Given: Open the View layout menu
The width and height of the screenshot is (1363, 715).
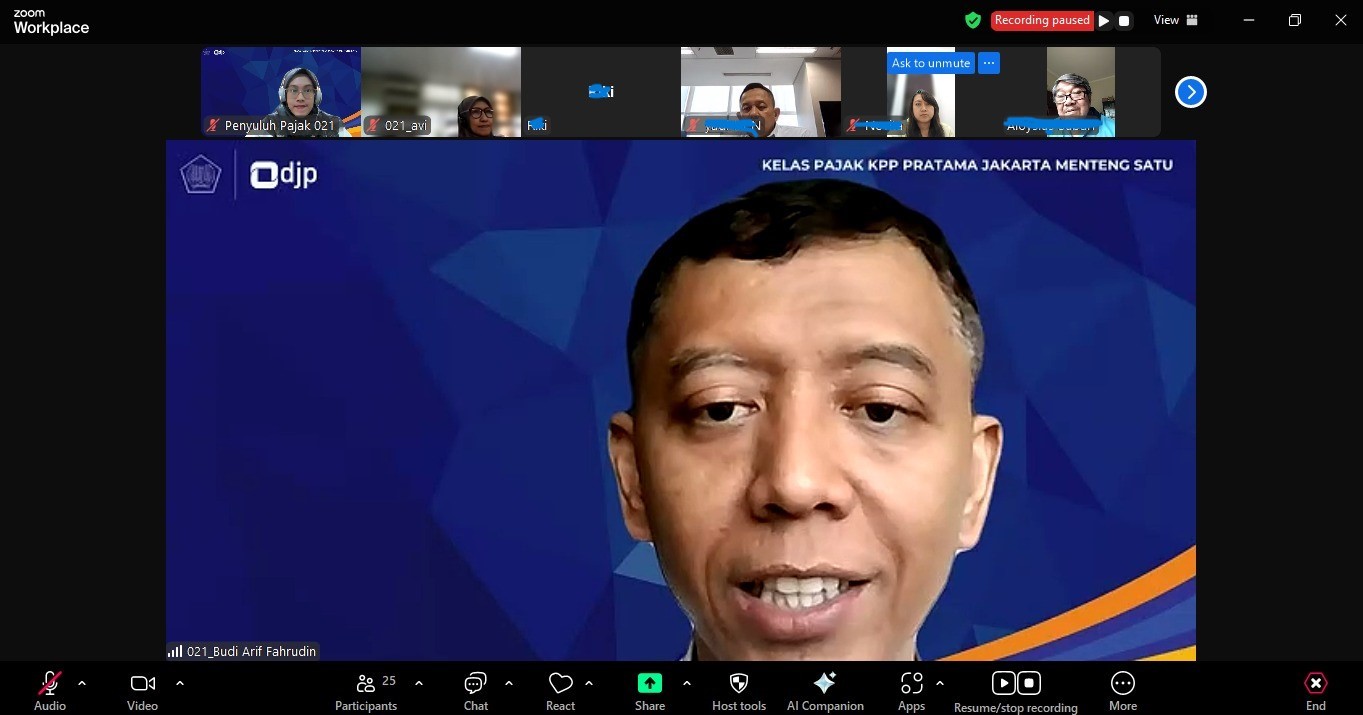Looking at the screenshot, I should tap(1176, 20).
